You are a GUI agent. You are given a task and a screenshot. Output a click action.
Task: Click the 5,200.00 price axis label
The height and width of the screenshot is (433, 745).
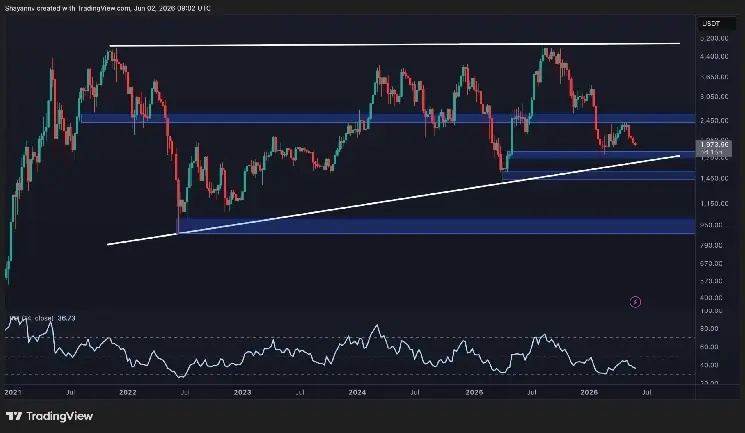(714, 38)
